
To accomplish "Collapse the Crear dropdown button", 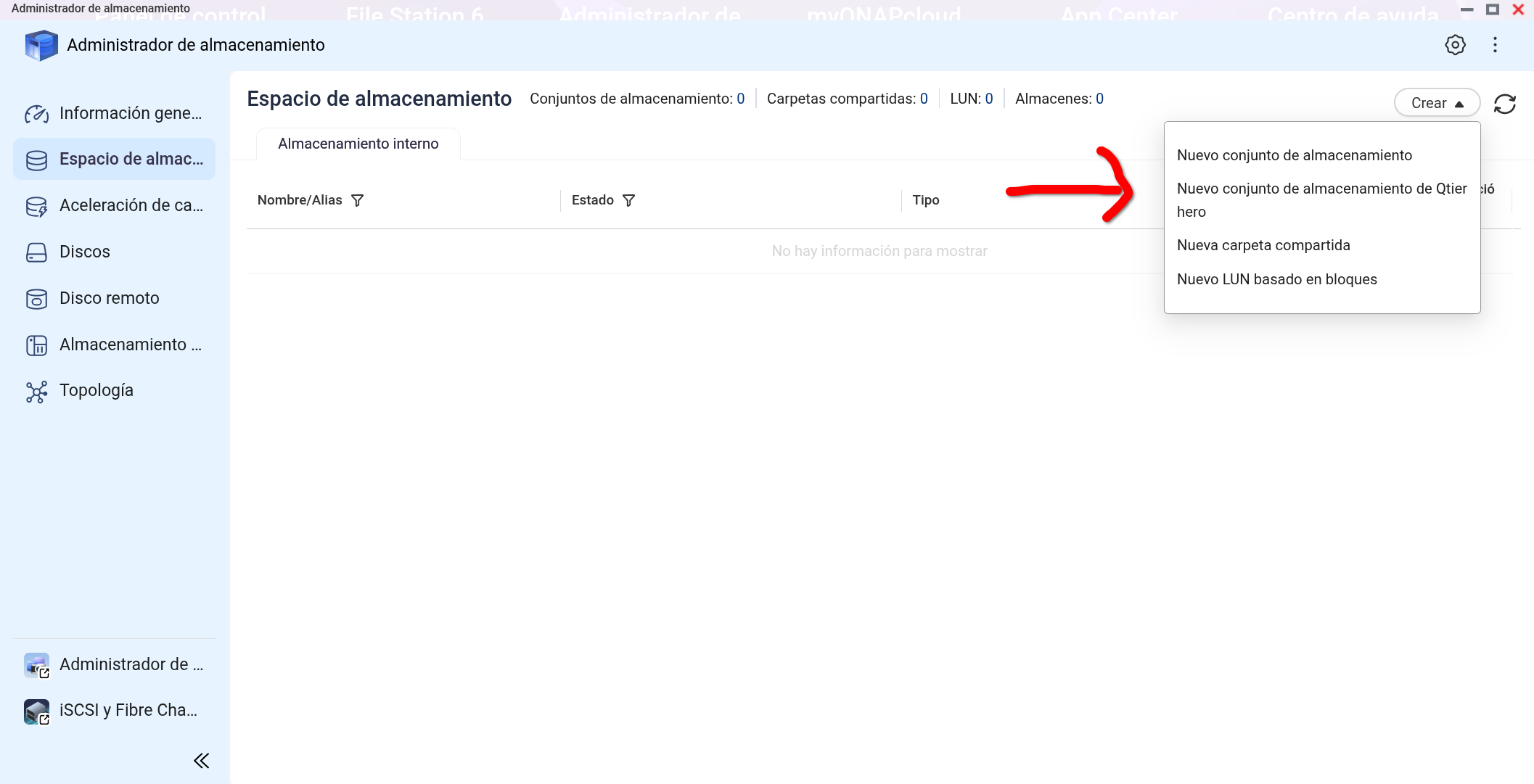I will click(x=1437, y=103).
